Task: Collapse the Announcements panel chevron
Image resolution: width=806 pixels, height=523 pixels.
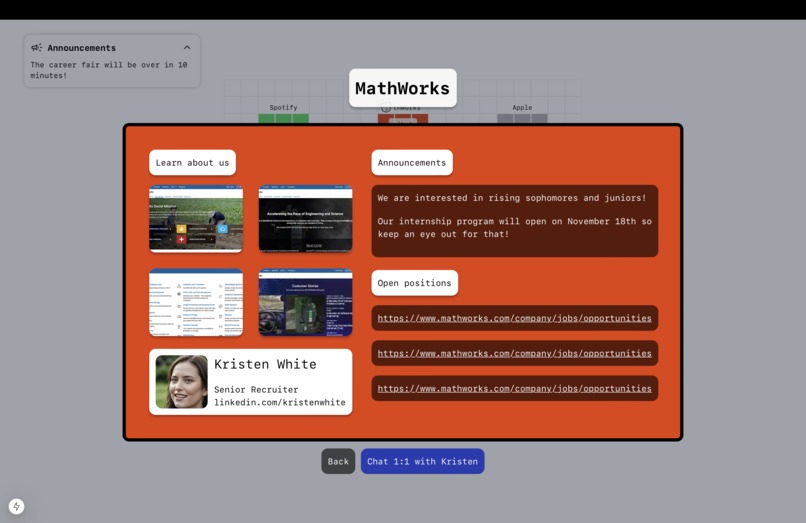Action: (x=187, y=47)
